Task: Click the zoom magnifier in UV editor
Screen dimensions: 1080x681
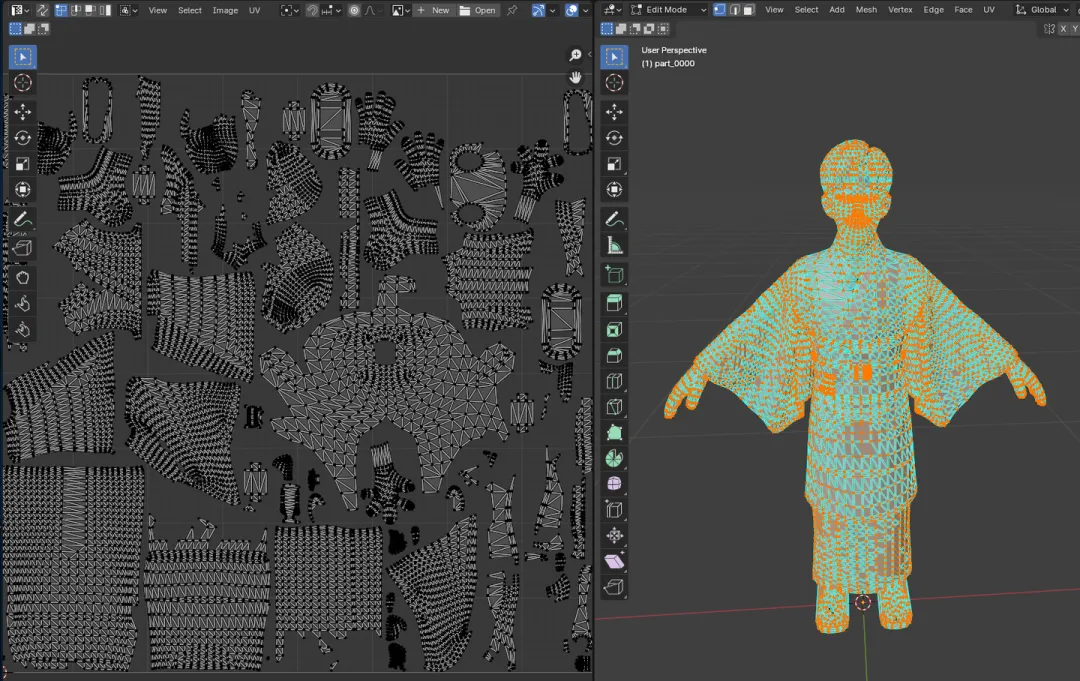Action: [575, 55]
